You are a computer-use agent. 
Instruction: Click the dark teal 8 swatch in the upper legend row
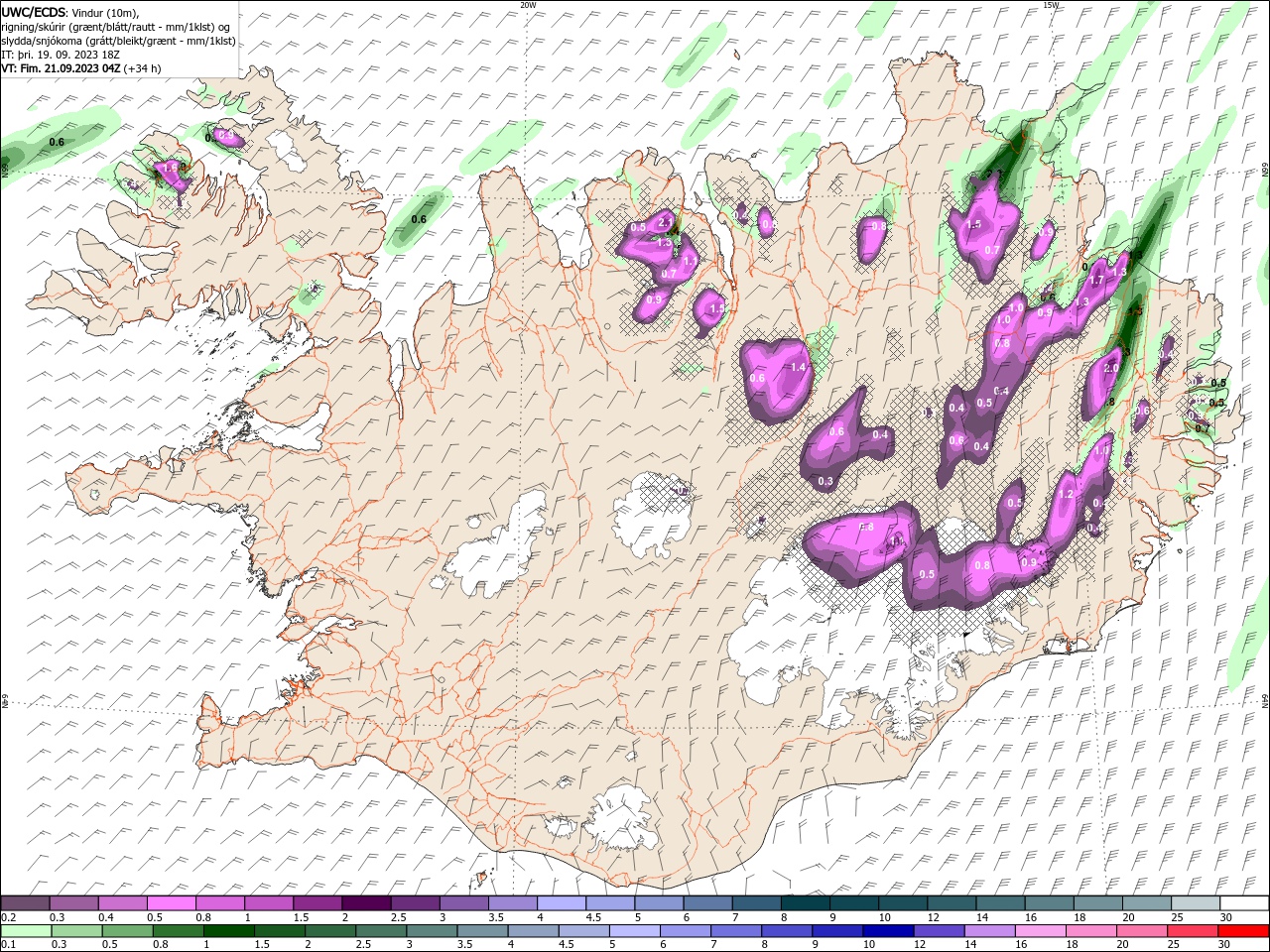[805, 903]
